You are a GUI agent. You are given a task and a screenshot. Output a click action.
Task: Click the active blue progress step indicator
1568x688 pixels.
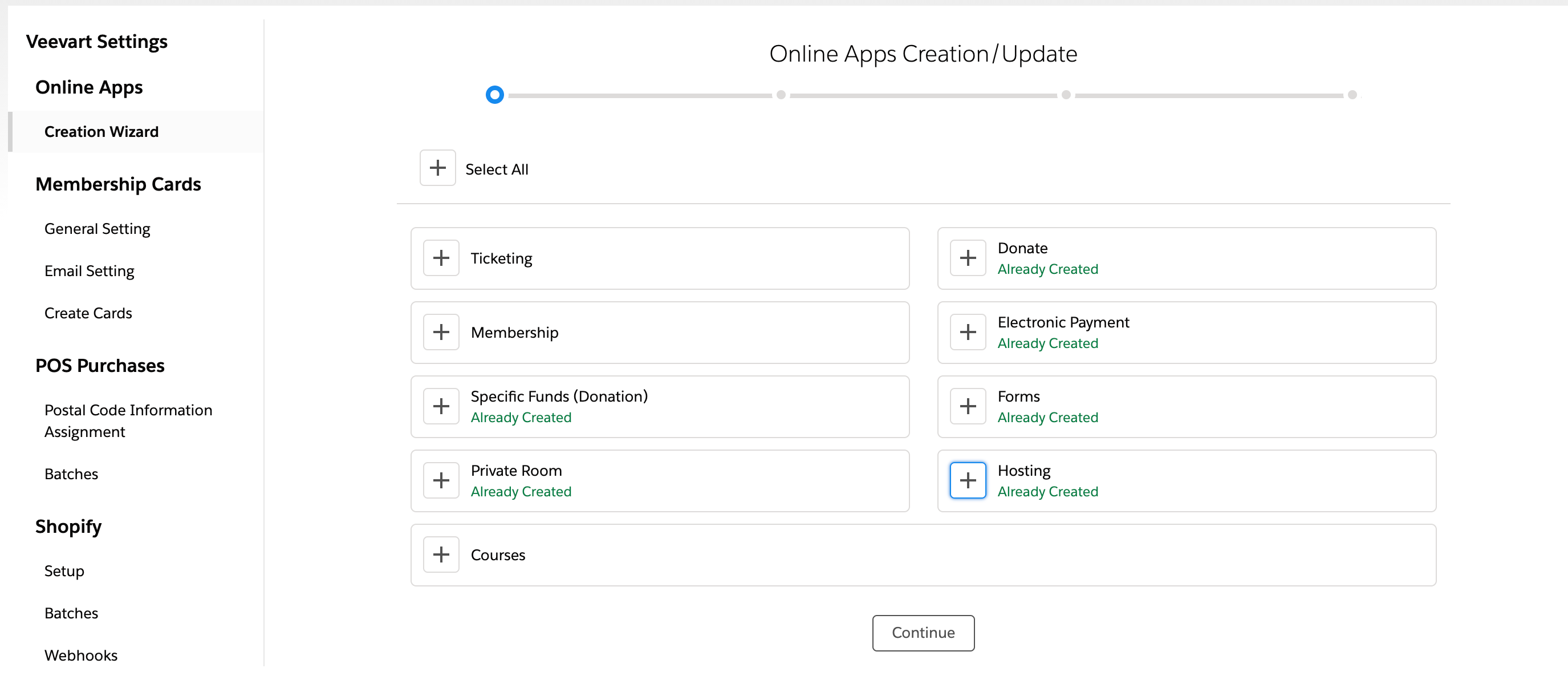tap(494, 94)
